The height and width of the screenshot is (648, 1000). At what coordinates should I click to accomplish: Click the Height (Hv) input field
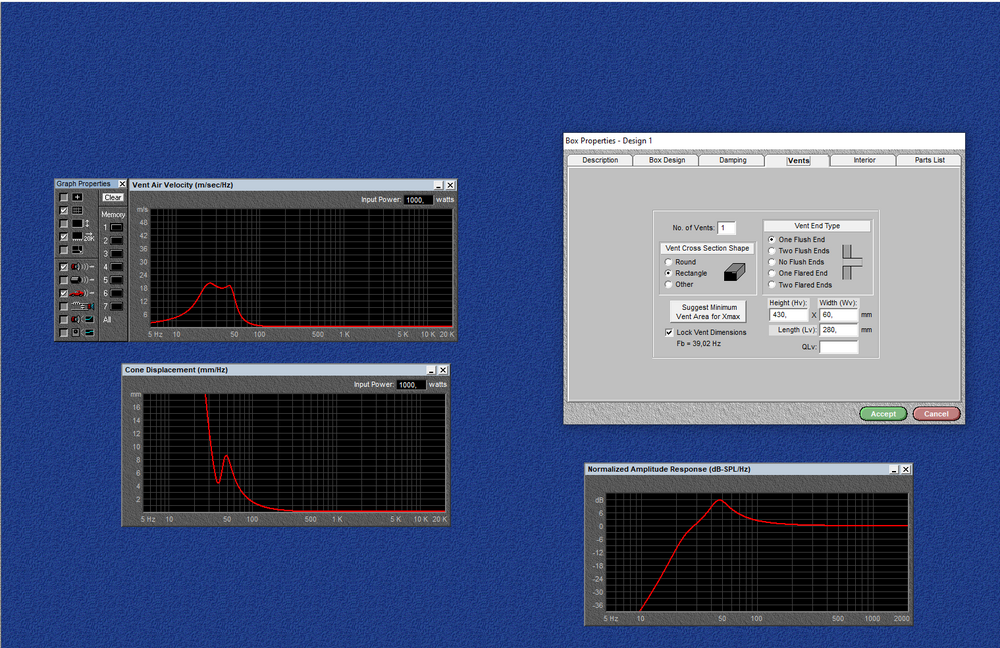[x=788, y=315]
